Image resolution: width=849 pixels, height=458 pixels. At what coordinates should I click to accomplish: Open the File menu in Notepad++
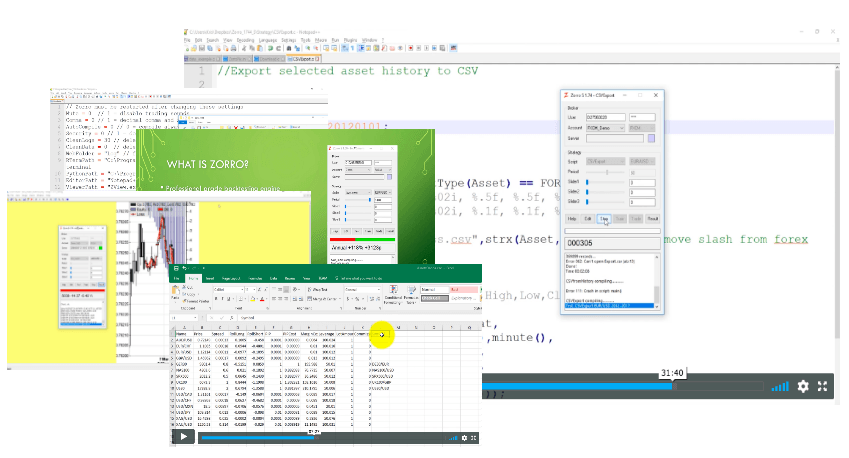pyautogui.click(x=187, y=40)
